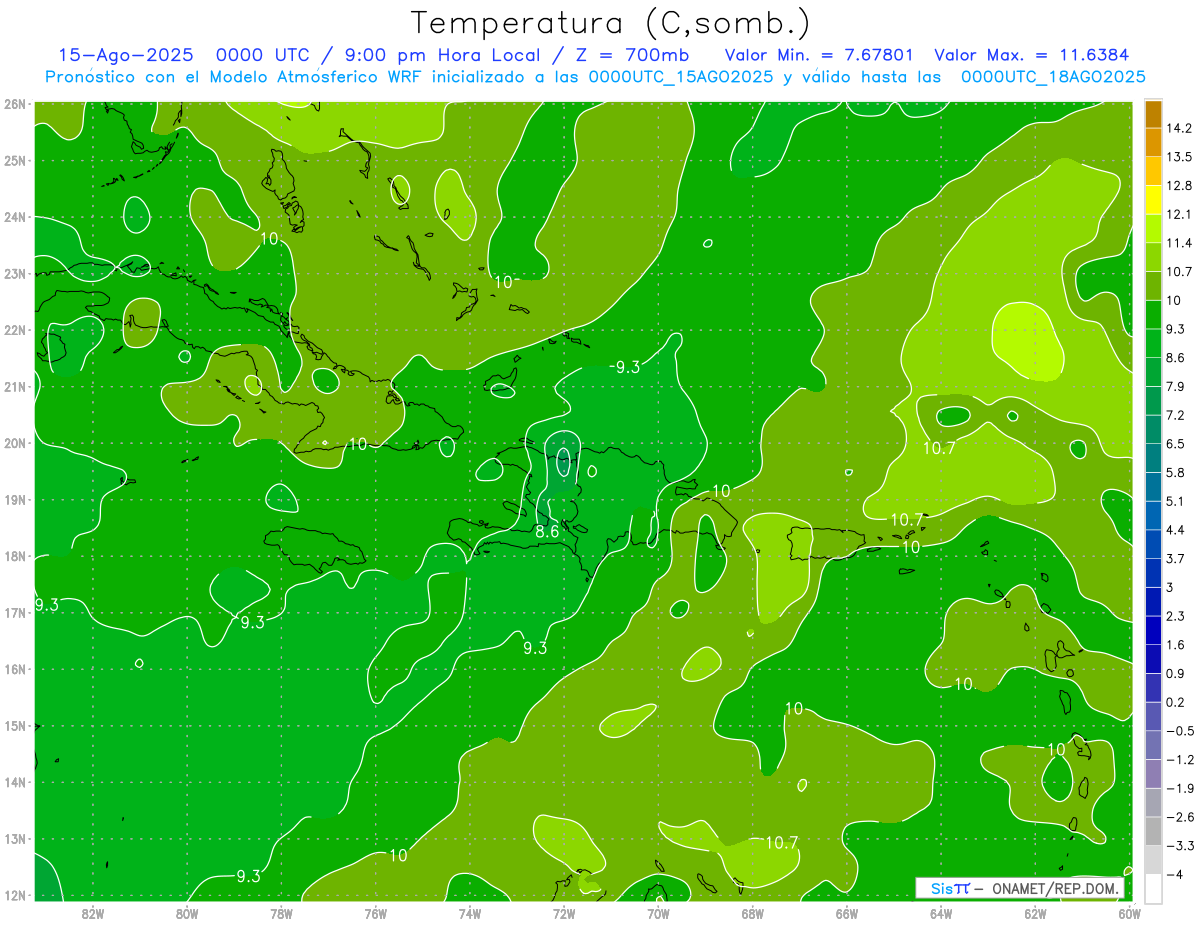The width and height of the screenshot is (1200, 927).
Task: Click the '64W' longitude axis label
Action: pos(941,914)
